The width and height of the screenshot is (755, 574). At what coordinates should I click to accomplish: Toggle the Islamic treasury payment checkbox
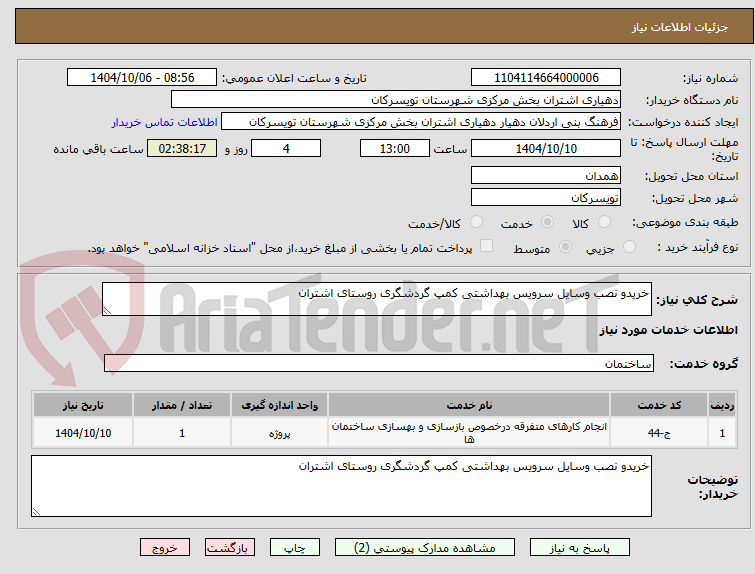point(487,246)
